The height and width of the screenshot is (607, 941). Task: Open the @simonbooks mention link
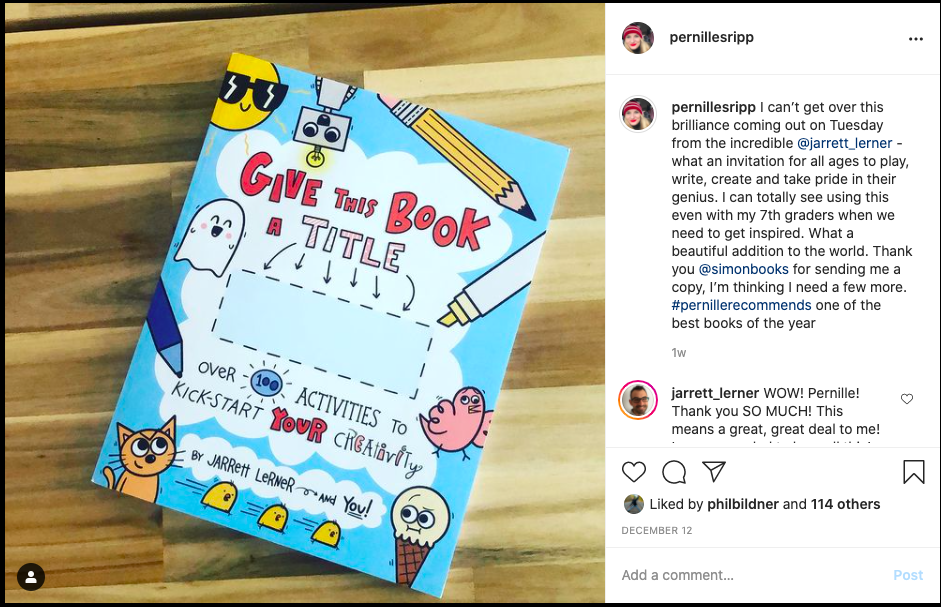pyautogui.click(x=743, y=269)
